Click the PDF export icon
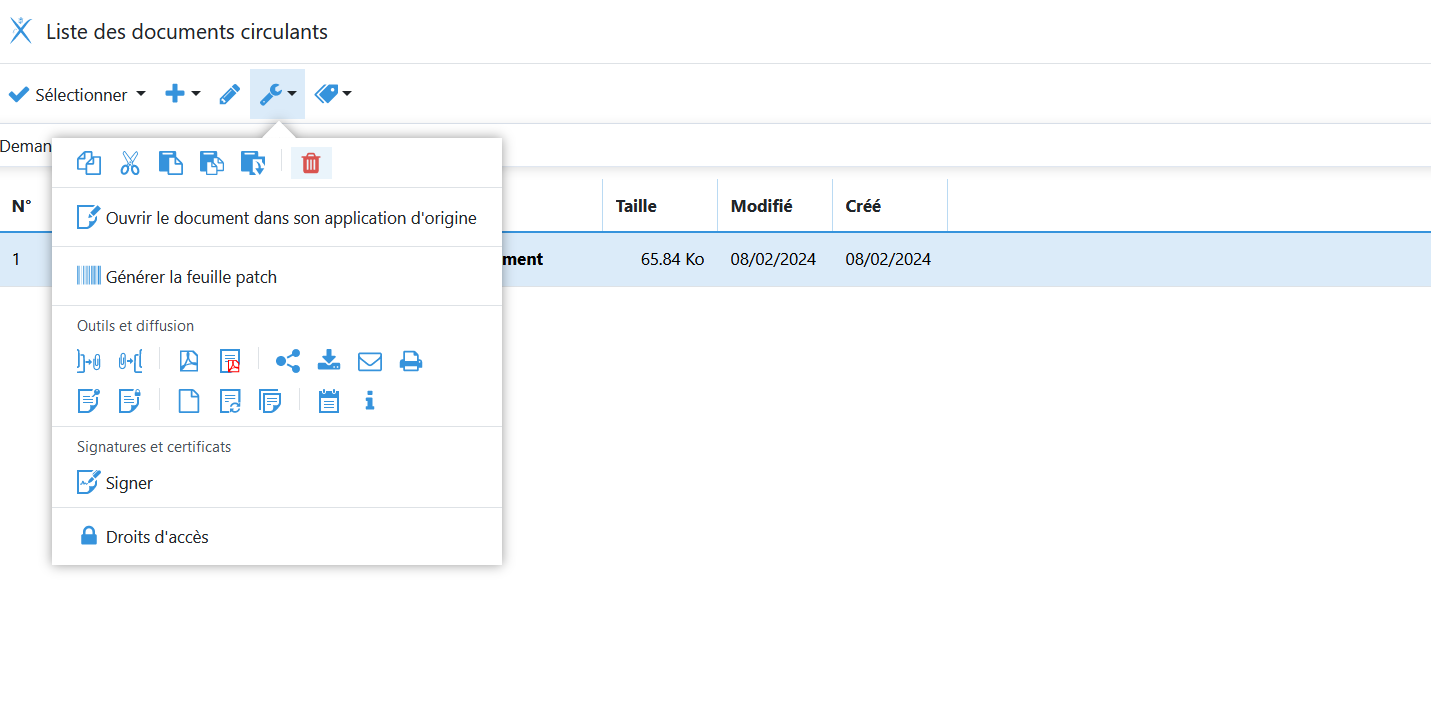1431x714 pixels. pos(189,361)
